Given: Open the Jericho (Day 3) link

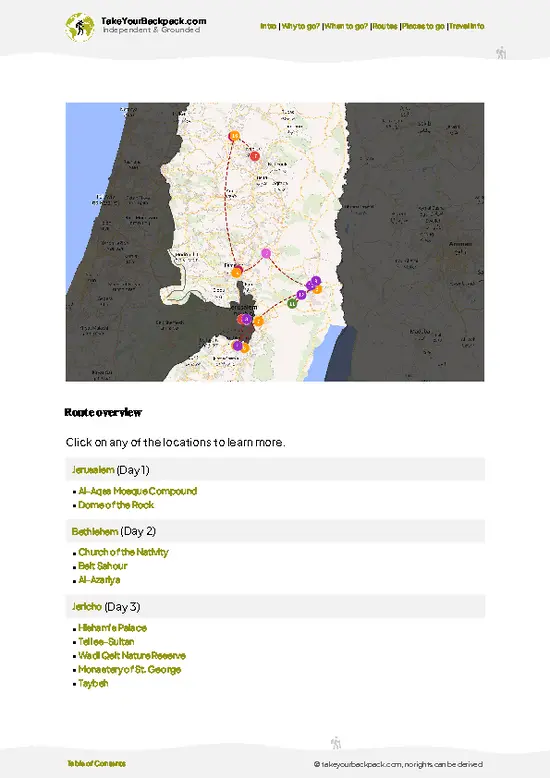Looking at the screenshot, I should (87, 607).
